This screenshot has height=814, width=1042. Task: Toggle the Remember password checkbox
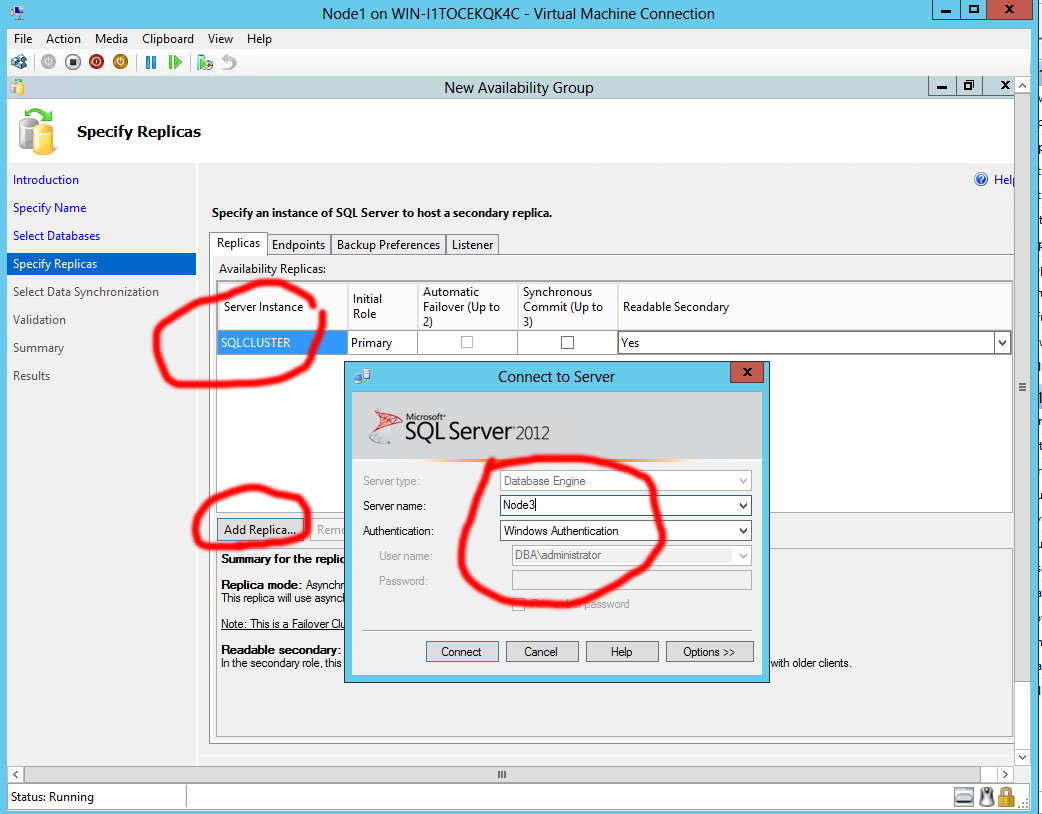click(518, 605)
